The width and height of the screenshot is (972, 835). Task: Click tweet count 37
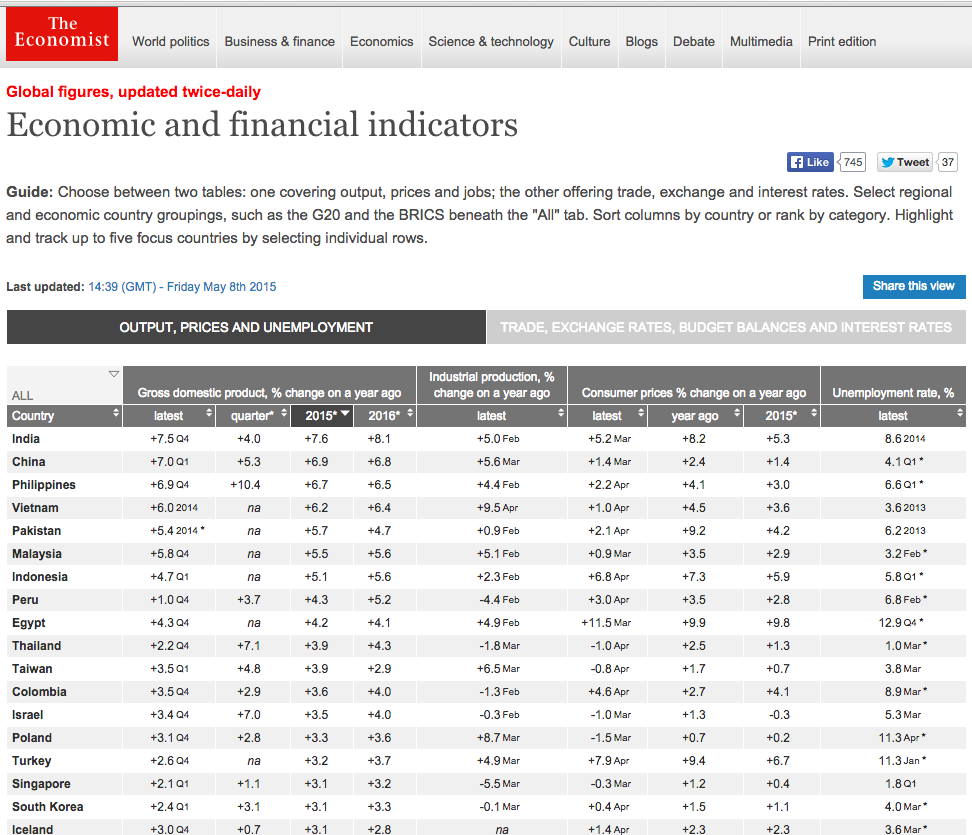click(x=947, y=162)
